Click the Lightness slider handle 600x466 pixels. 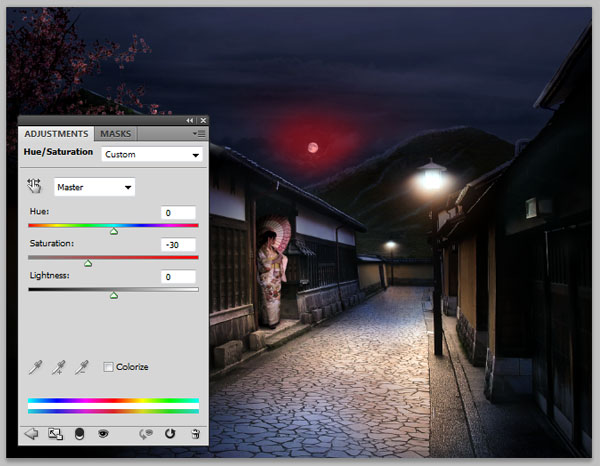coord(114,295)
